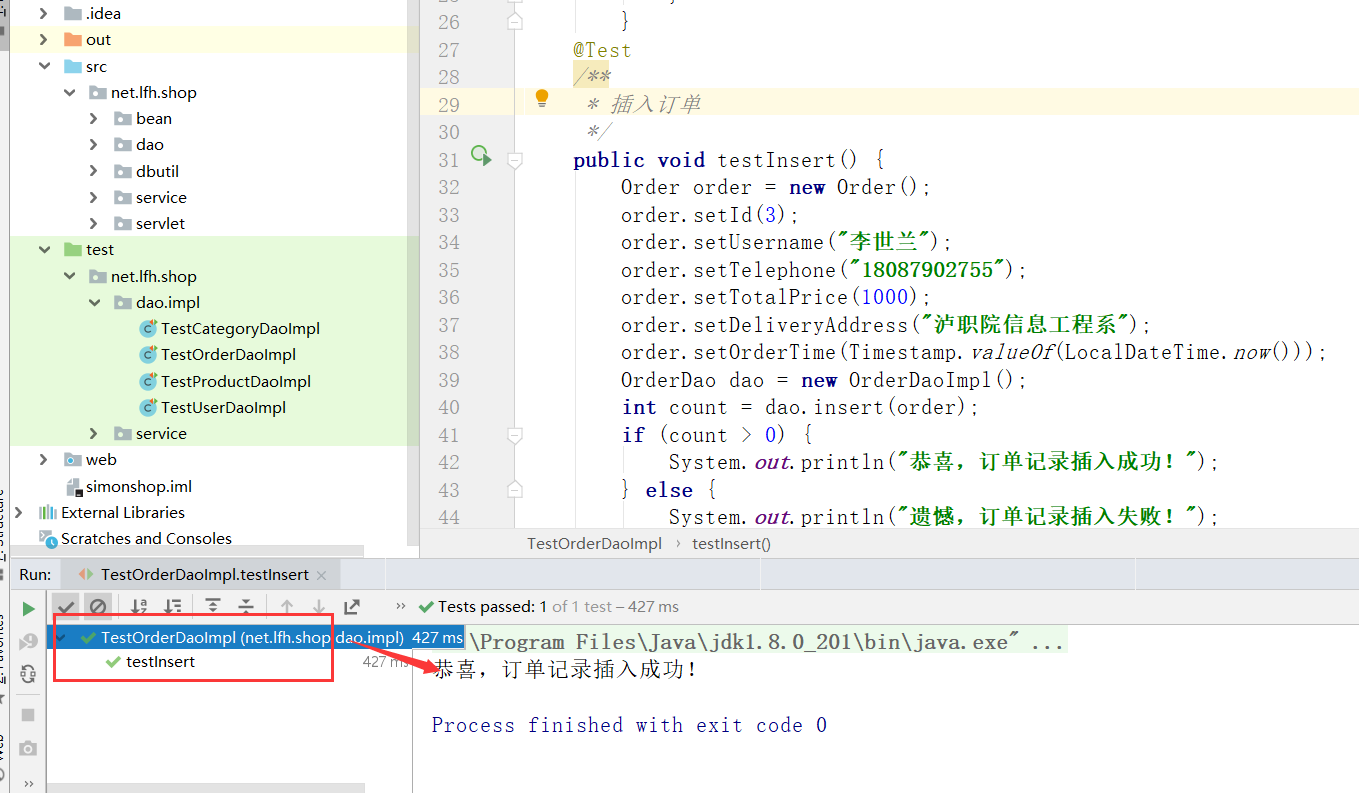Image resolution: width=1359 pixels, height=793 pixels.
Task: Toggle Sort Alphabetically in test runner toolbar
Action: point(140,607)
